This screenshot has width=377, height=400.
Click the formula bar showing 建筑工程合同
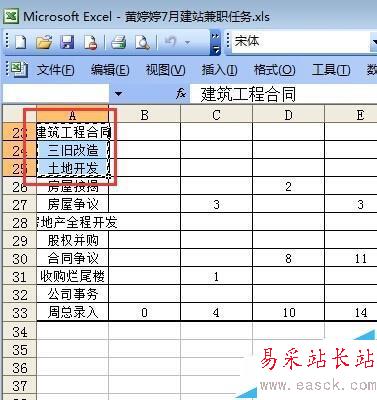283,94
